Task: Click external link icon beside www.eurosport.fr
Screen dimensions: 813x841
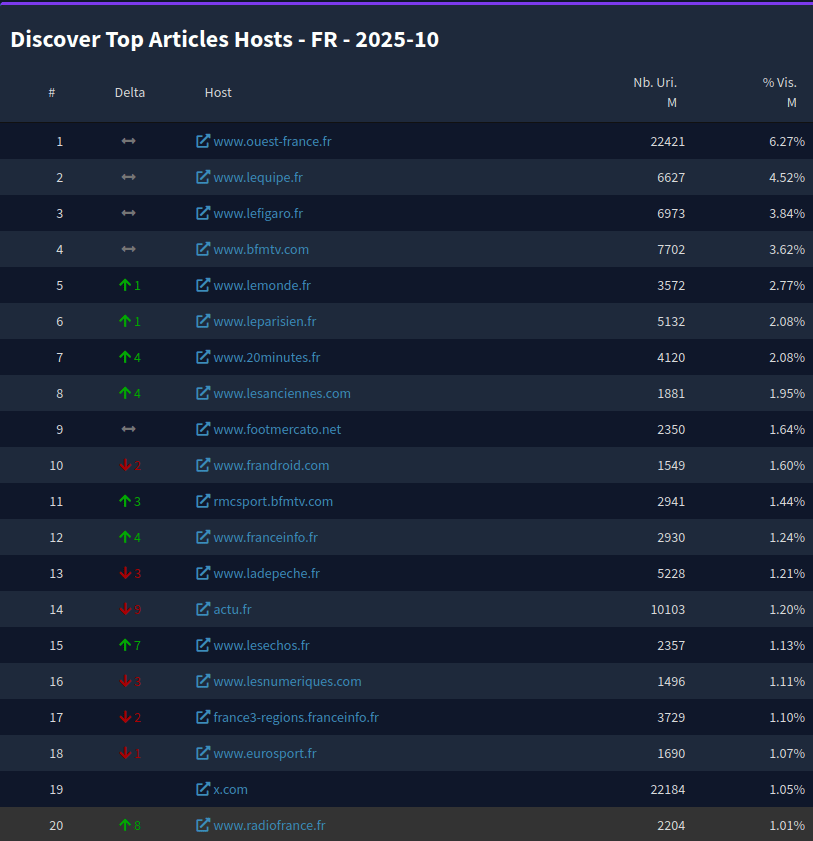Action: (x=203, y=753)
